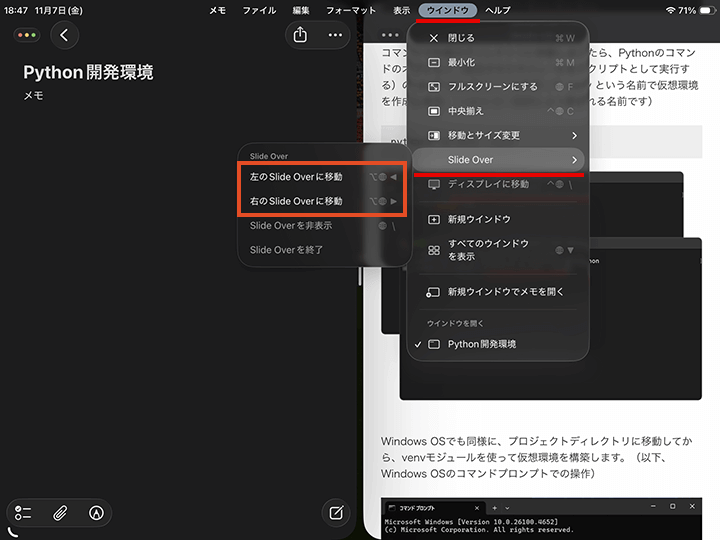Click the Wi-Fi status icon
The image size is (720, 540).
[670, 10]
